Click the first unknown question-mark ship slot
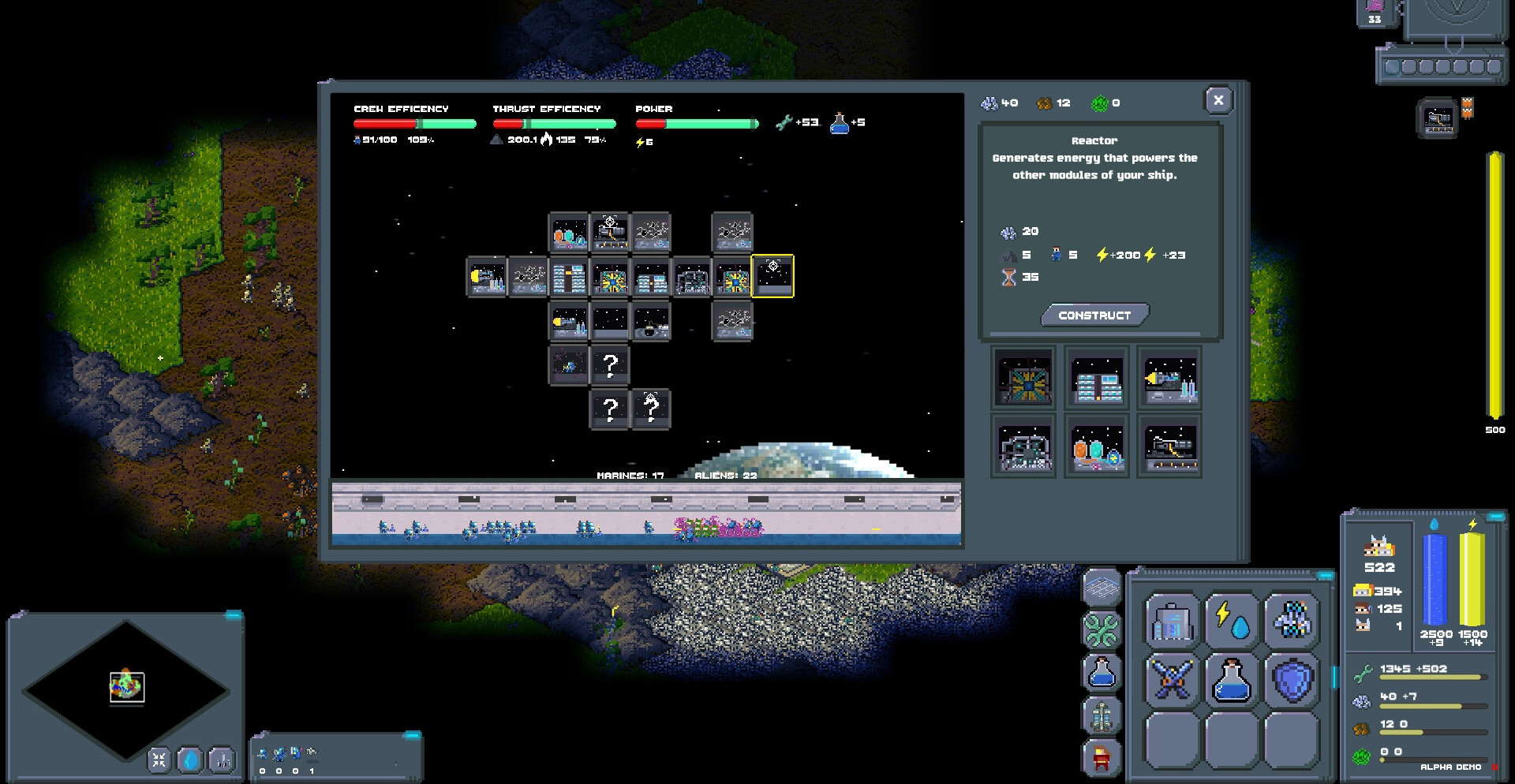The height and width of the screenshot is (784, 1515). tap(610, 364)
